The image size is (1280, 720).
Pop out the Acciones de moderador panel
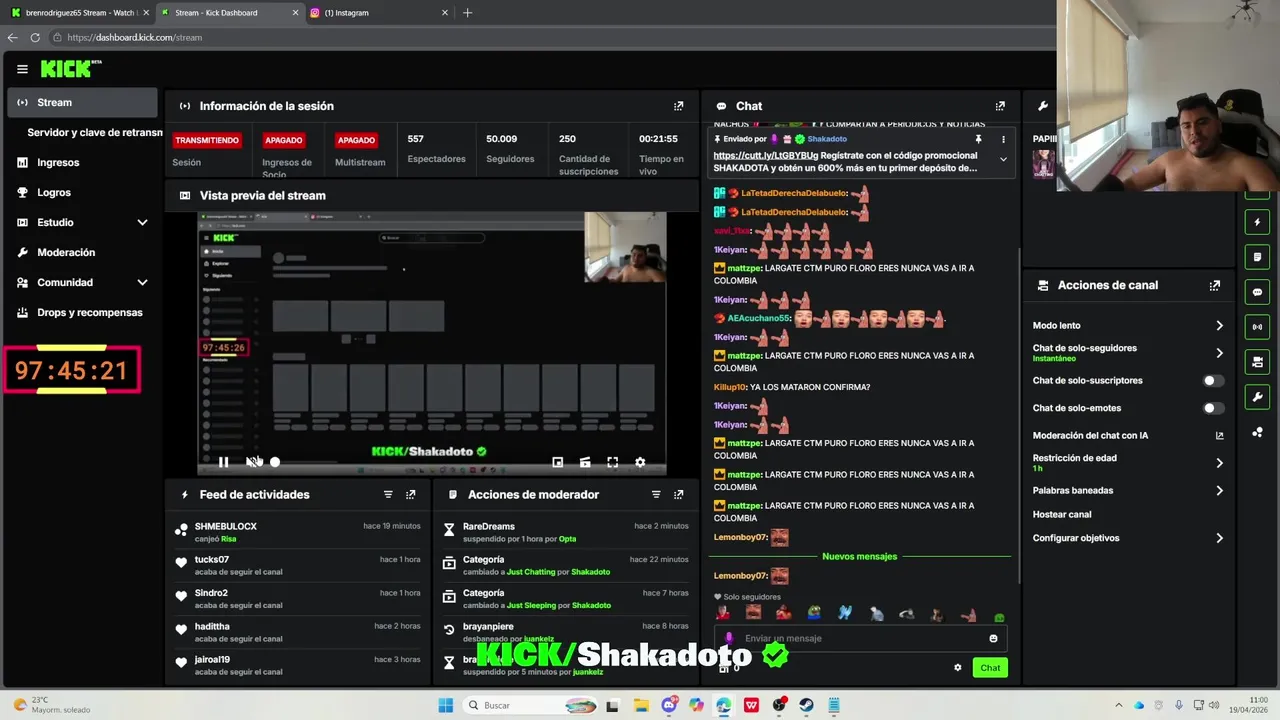click(679, 495)
